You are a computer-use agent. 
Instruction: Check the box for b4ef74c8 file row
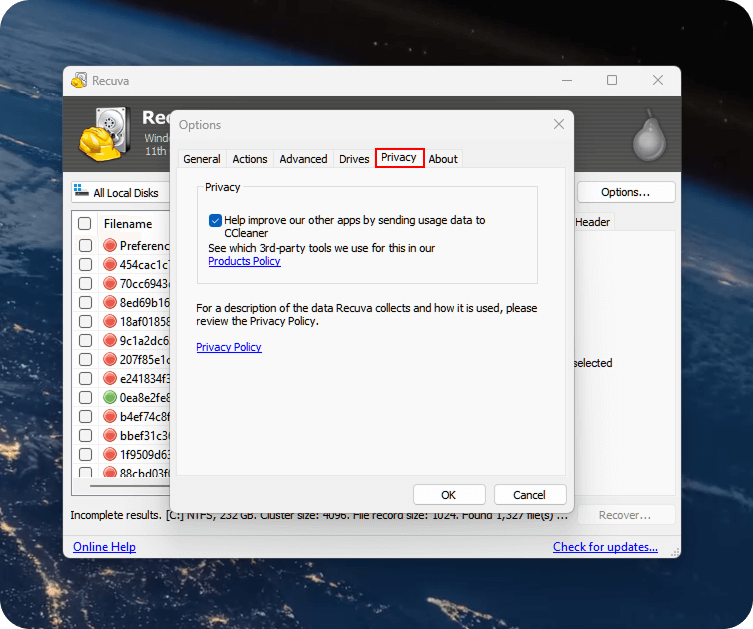tap(85, 416)
